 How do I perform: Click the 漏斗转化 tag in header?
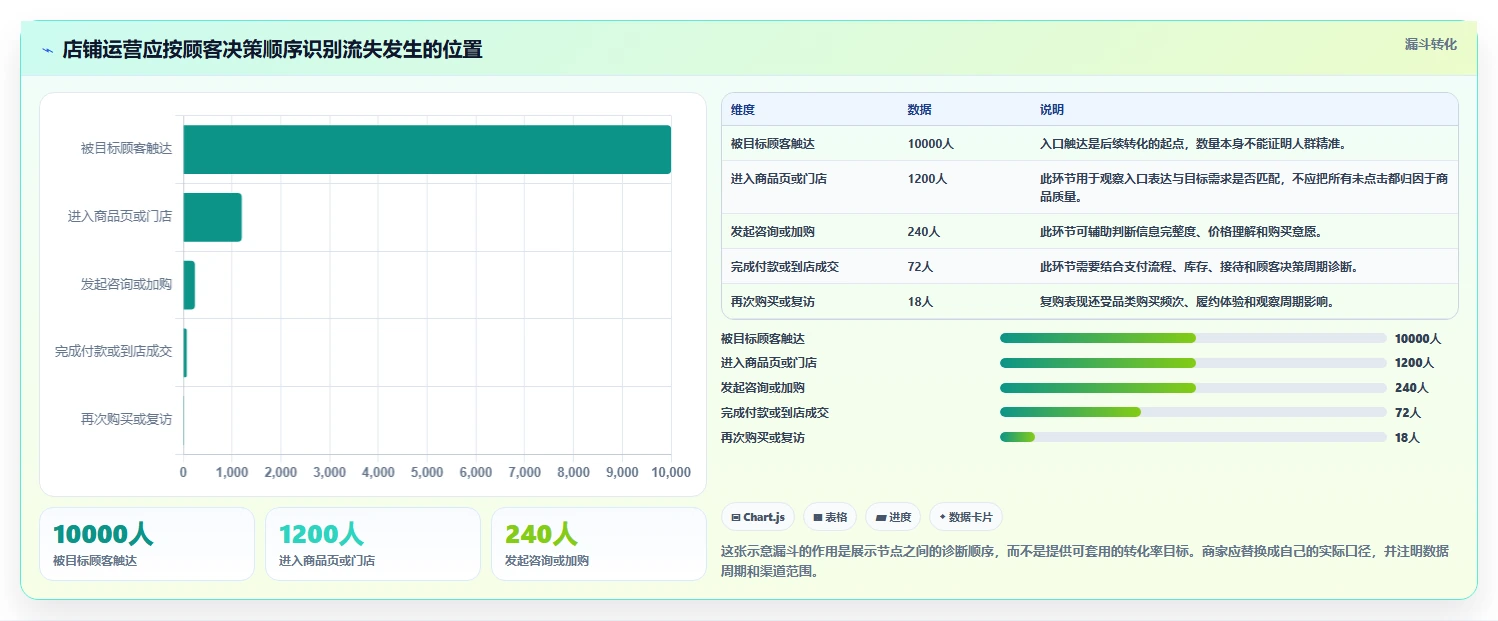(1430, 45)
